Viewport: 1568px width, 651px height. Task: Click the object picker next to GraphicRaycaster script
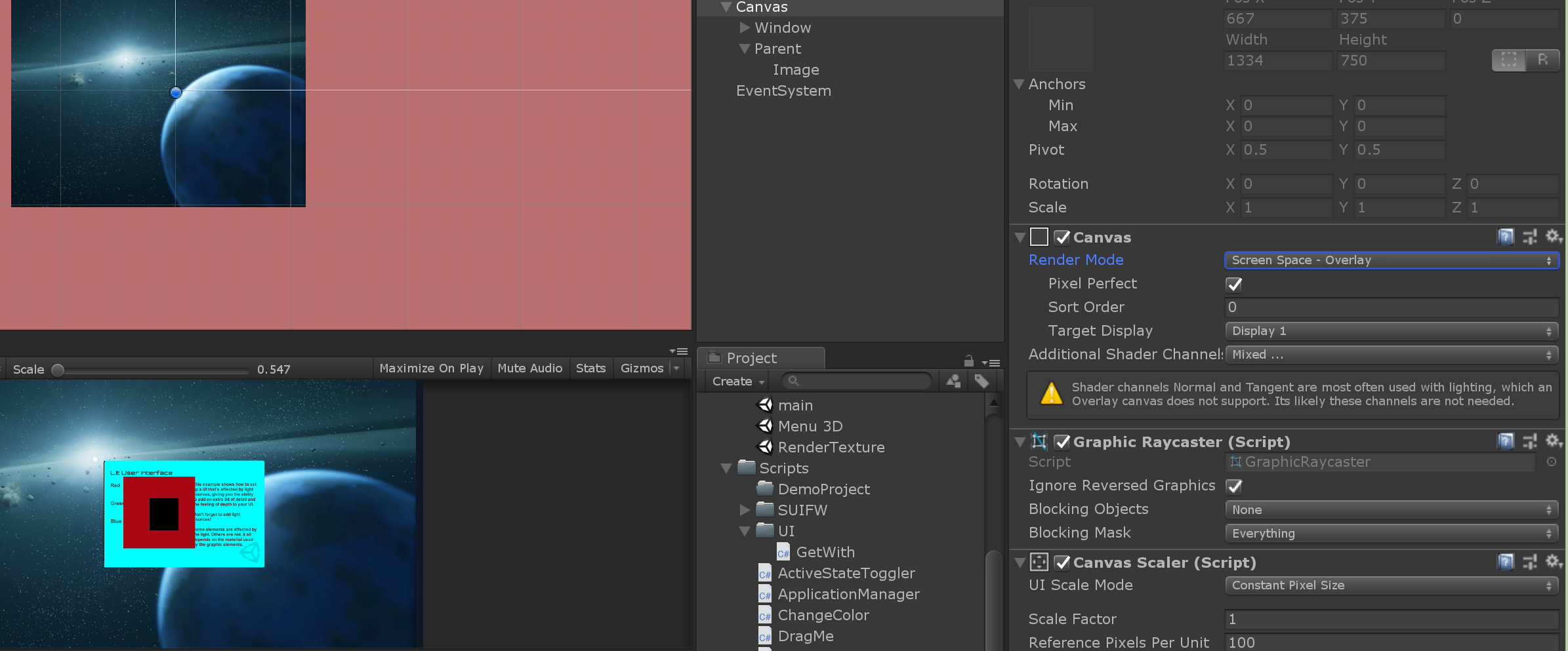[1552, 462]
